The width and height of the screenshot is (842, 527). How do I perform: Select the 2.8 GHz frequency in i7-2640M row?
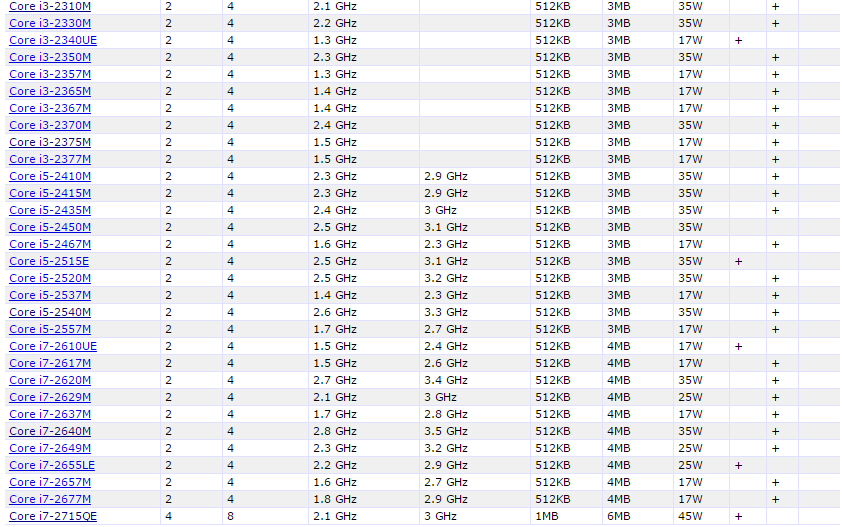tap(335, 431)
